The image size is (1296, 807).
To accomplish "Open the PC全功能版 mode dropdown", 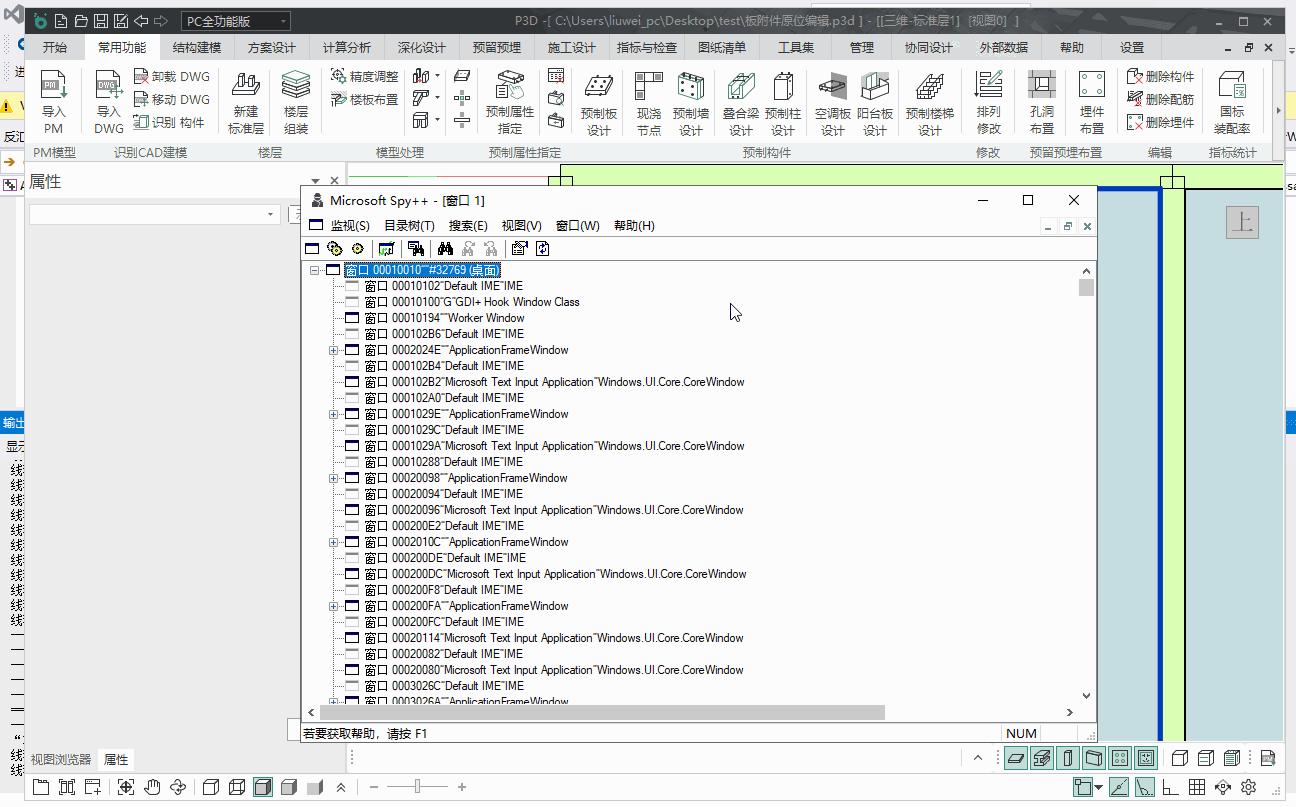I will 236,21.
